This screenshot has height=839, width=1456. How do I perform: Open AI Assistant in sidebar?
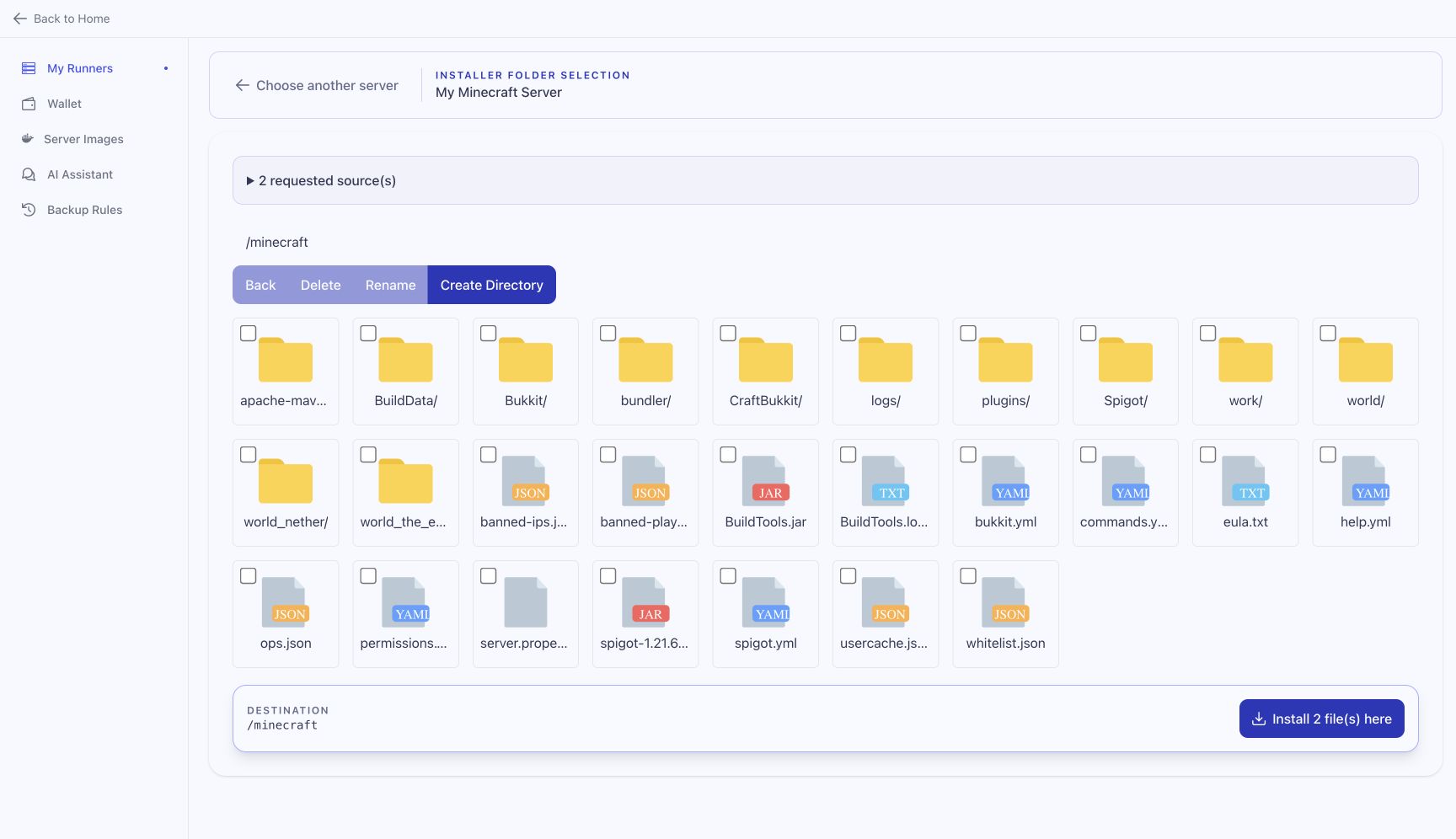(x=80, y=174)
